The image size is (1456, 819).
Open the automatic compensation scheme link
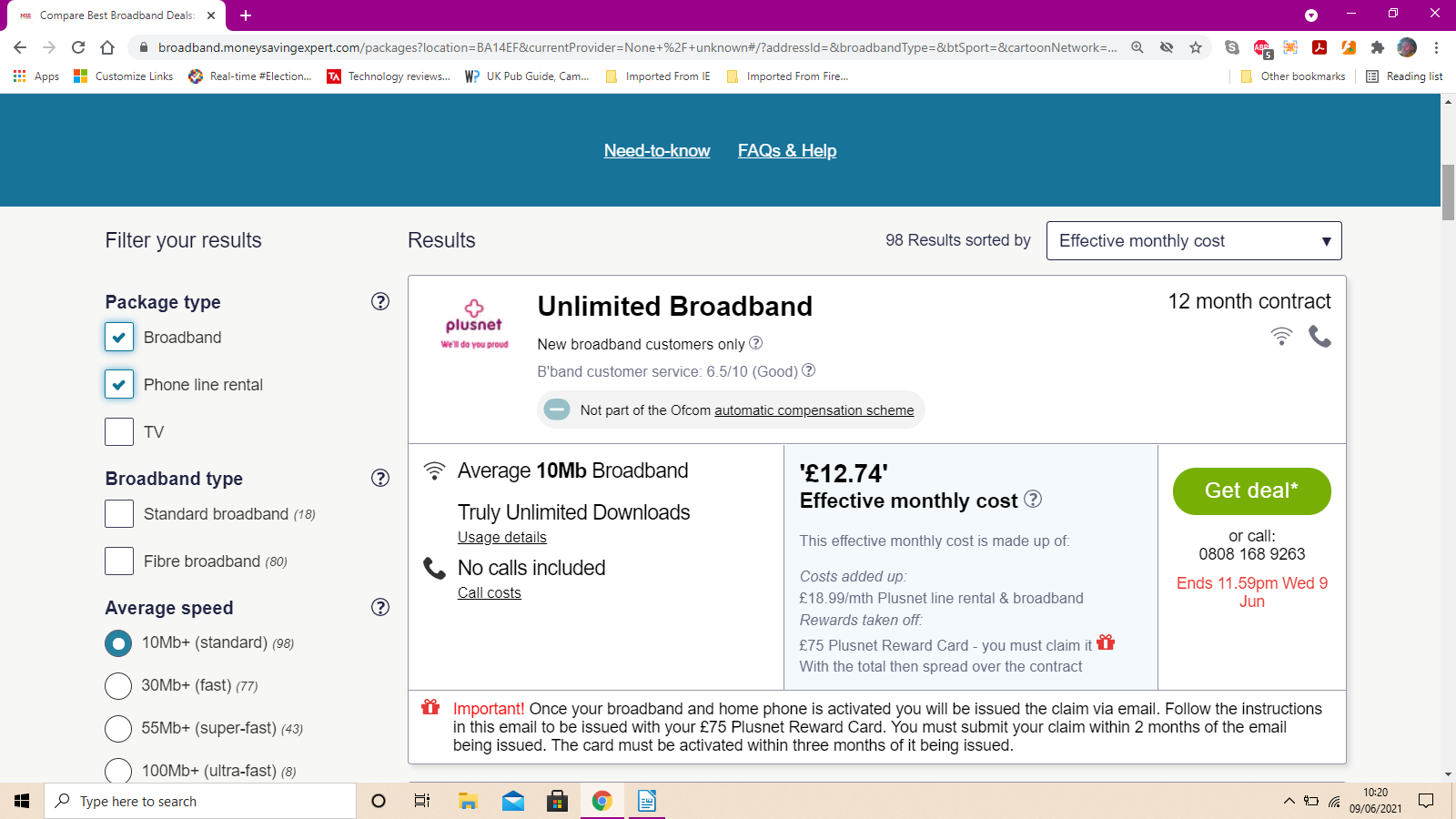pos(814,410)
